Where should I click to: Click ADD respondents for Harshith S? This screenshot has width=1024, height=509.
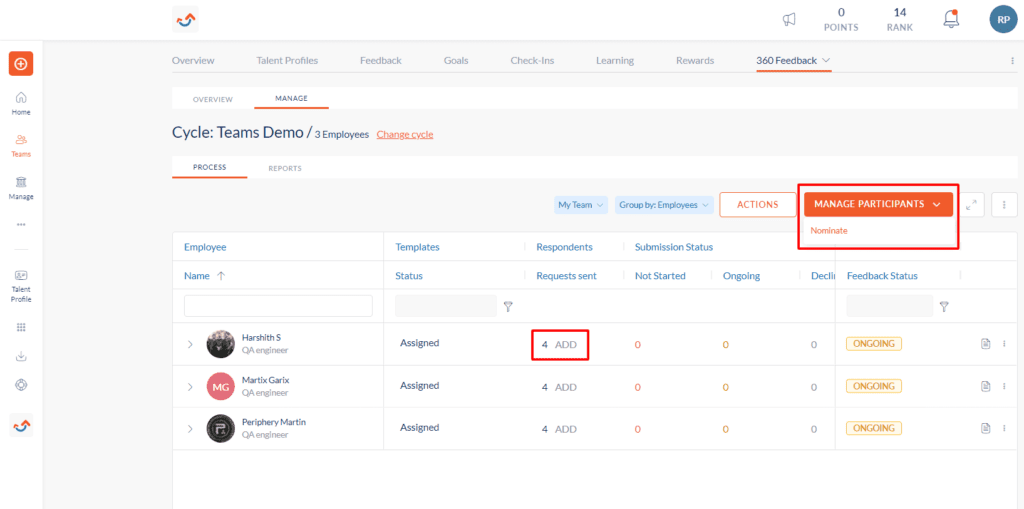[x=566, y=344]
